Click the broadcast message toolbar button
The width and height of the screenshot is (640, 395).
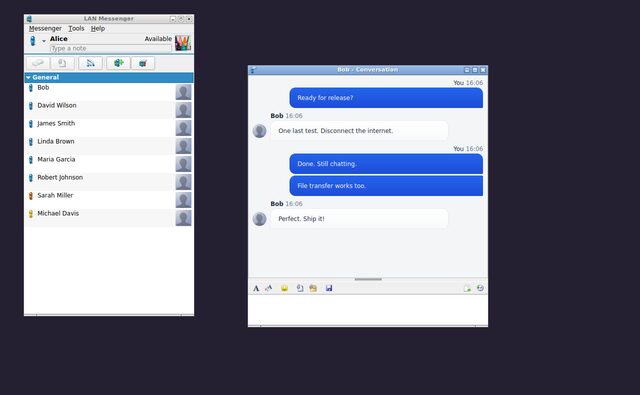coord(90,63)
